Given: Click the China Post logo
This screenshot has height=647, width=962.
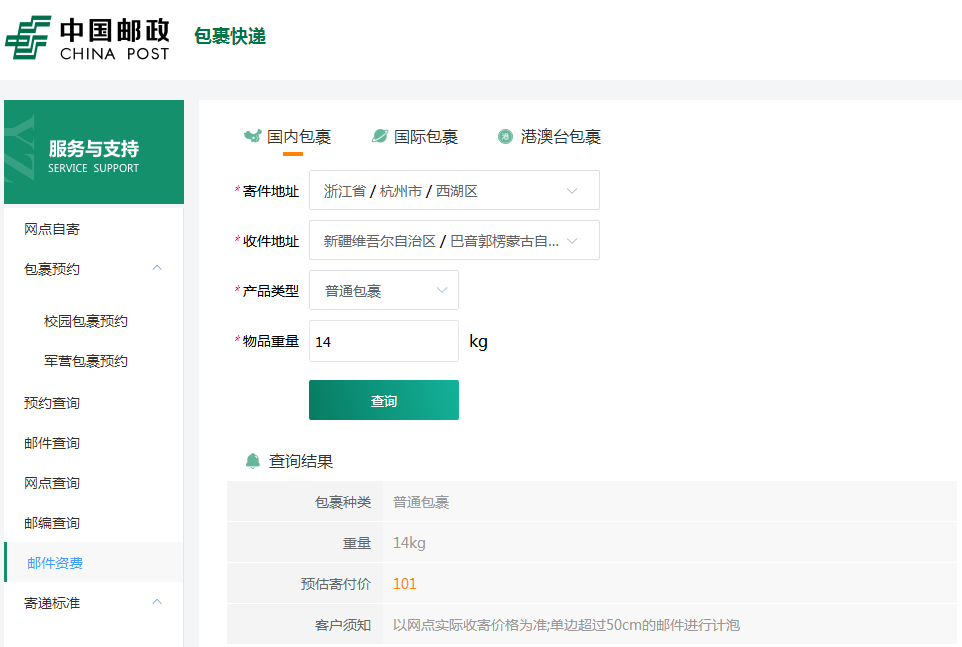Looking at the screenshot, I should (x=88, y=38).
